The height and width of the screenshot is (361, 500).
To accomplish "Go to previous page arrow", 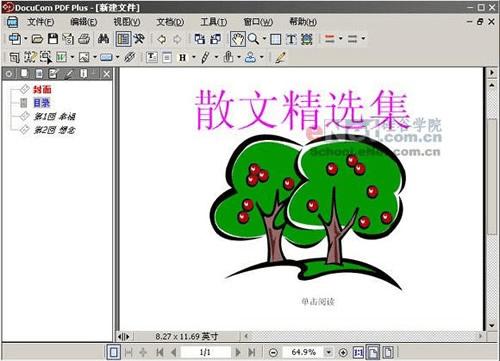I will pos(173,352).
